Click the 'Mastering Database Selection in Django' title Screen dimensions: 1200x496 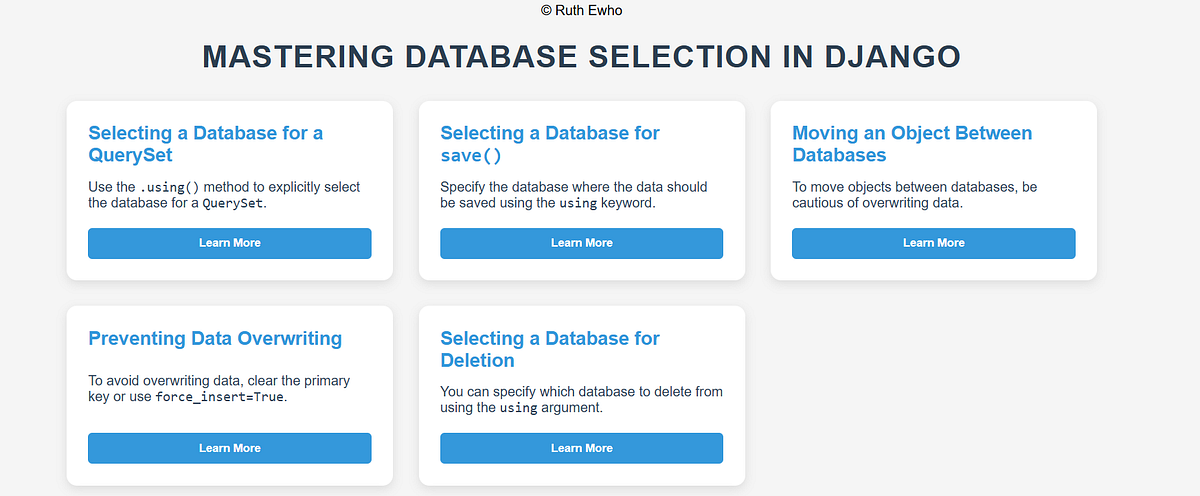point(582,56)
